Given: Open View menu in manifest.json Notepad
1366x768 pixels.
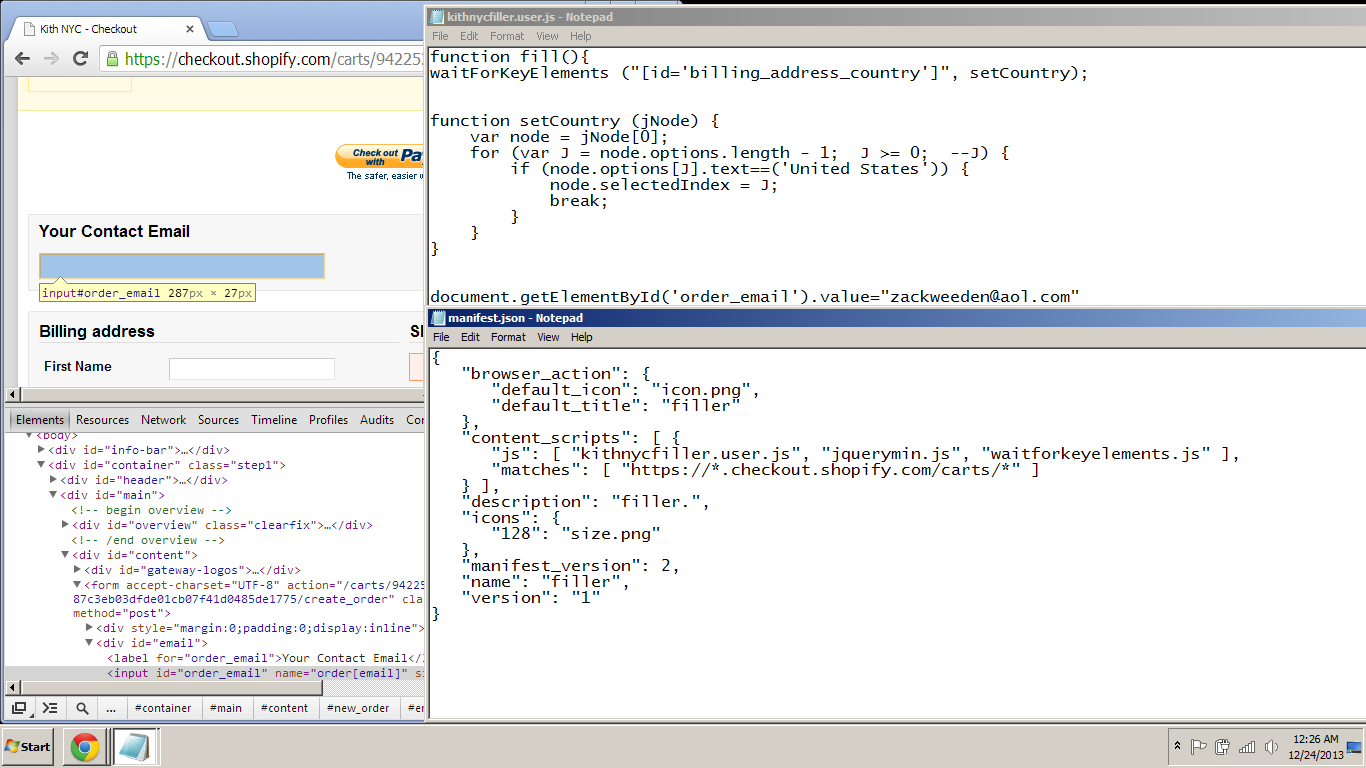Looking at the screenshot, I should 547,337.
